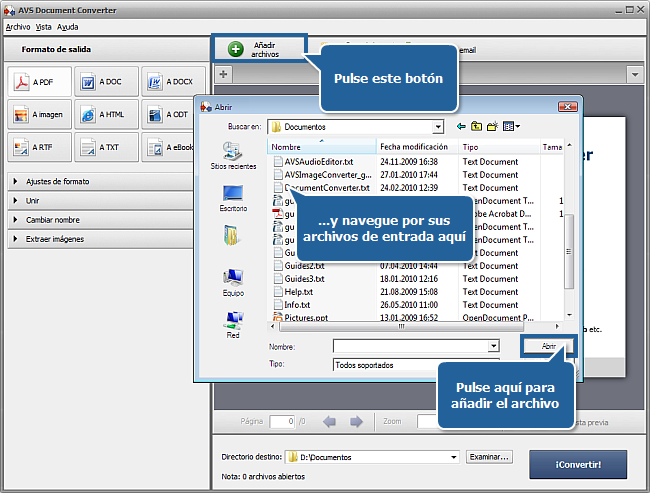Sort by the Tipo column header

(x=499, y=147)
